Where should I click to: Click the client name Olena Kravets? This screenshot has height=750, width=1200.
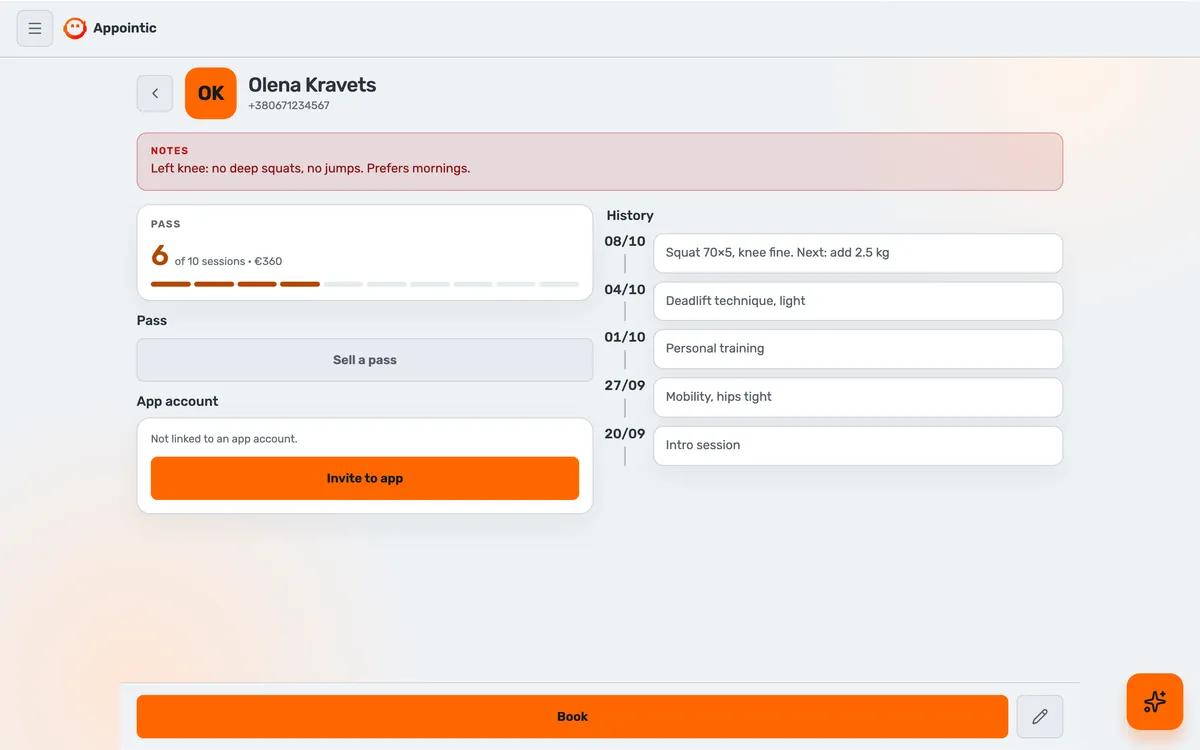(x=312, y=85)
